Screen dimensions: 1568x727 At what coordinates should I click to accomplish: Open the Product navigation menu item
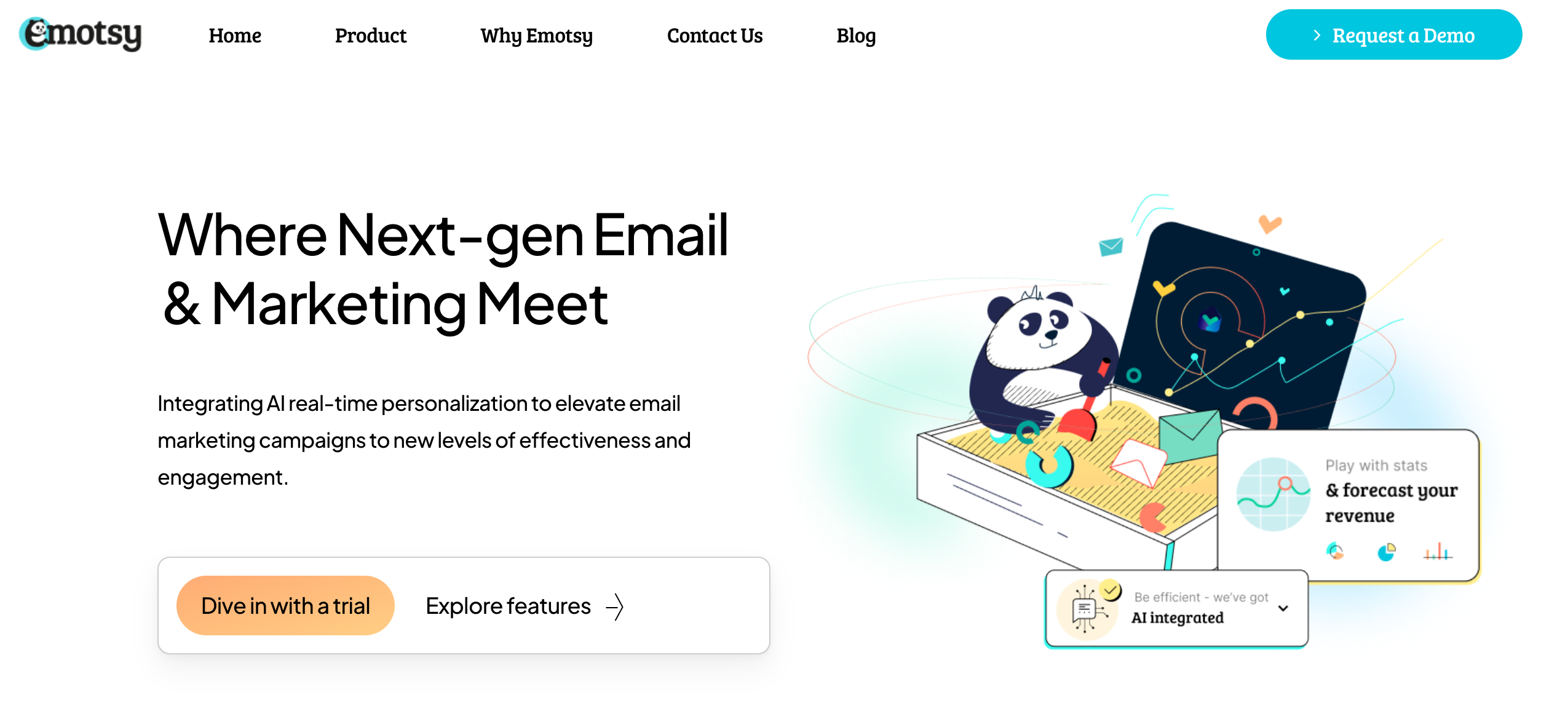coord(370,36)
